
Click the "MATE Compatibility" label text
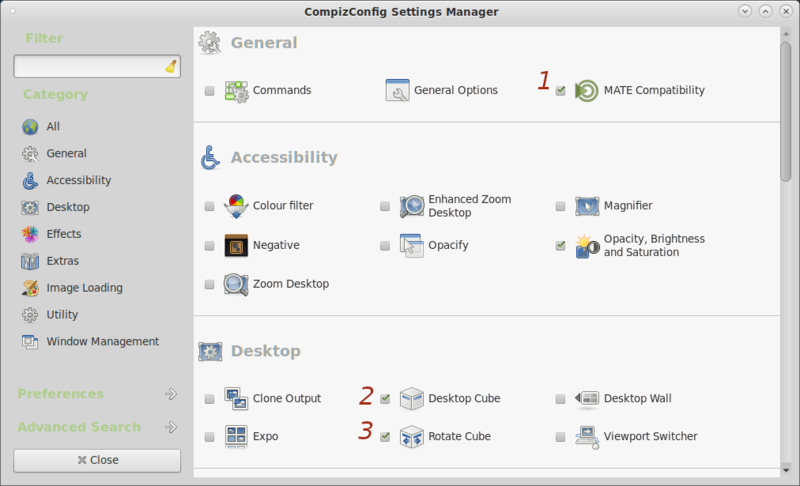pos(654,90)
